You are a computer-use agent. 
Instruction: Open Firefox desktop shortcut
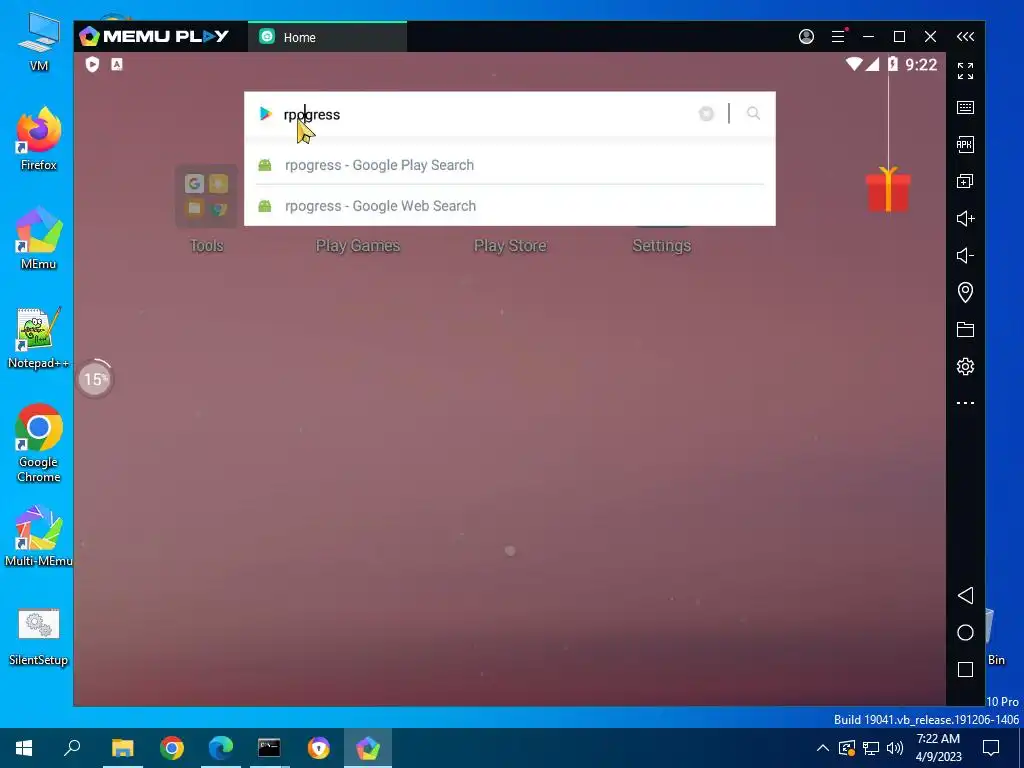(39, 138)
